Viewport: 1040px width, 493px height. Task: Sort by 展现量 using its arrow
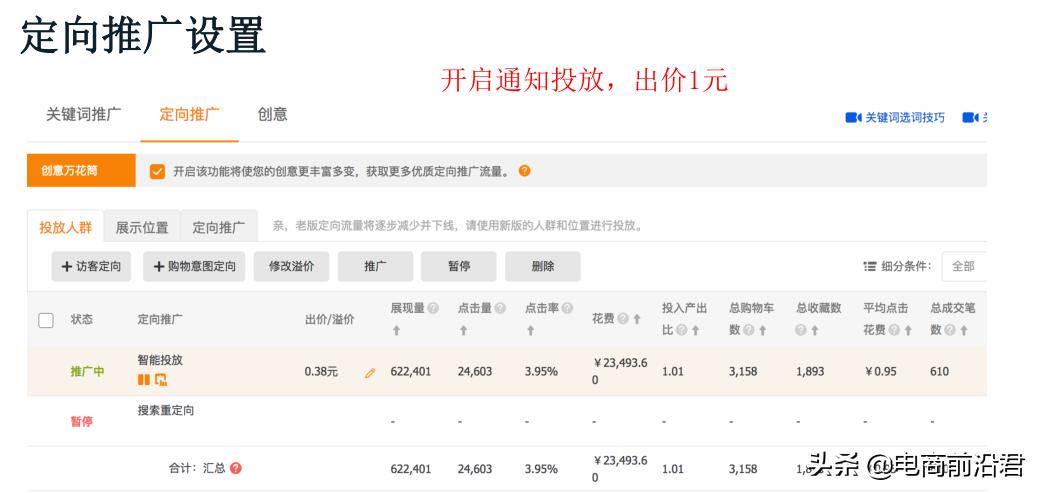[396, 330]
